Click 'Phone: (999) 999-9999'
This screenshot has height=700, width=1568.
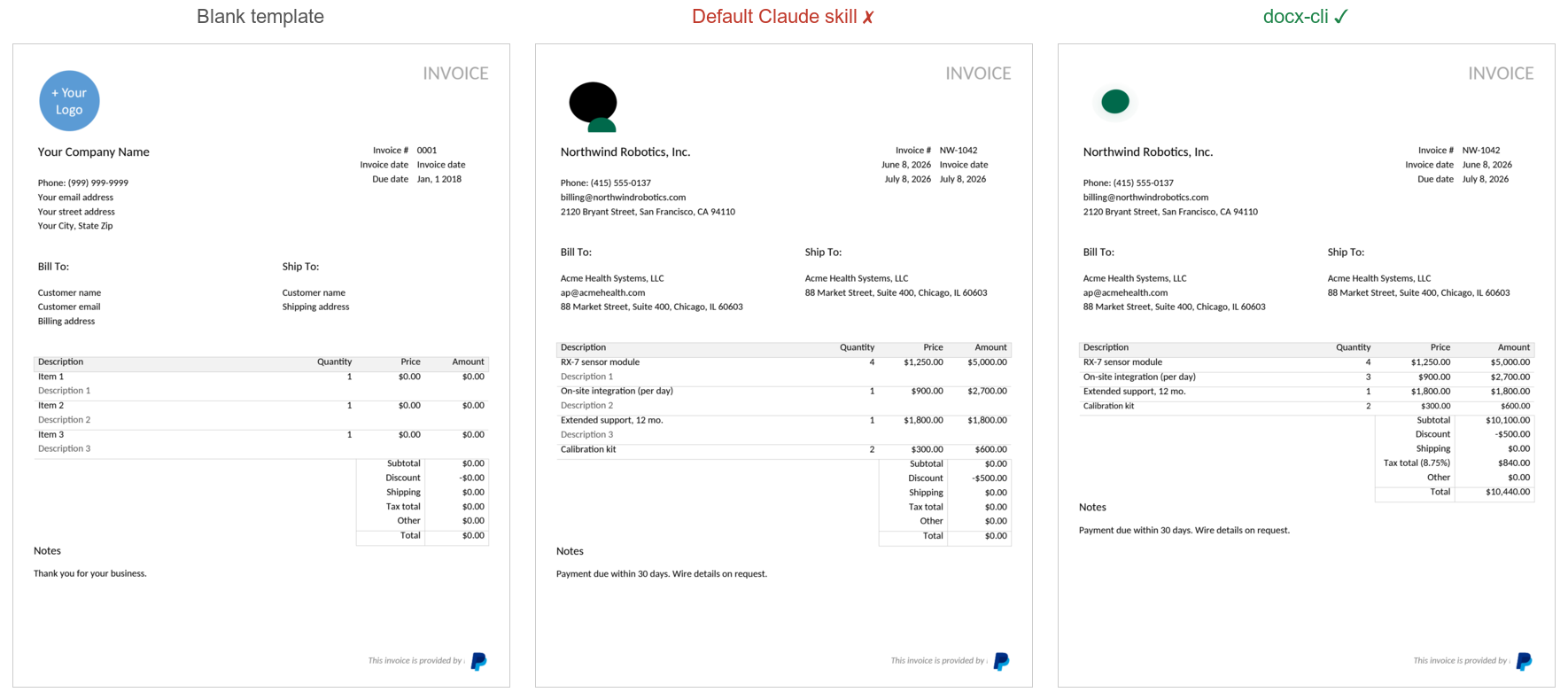(x=82, y=183)
